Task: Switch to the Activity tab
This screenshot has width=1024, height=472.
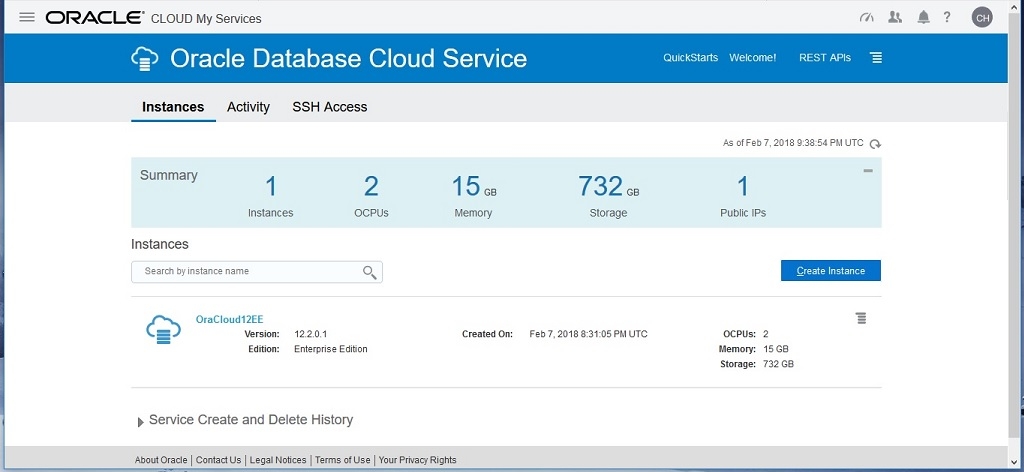Action: [x=248, y=107]
